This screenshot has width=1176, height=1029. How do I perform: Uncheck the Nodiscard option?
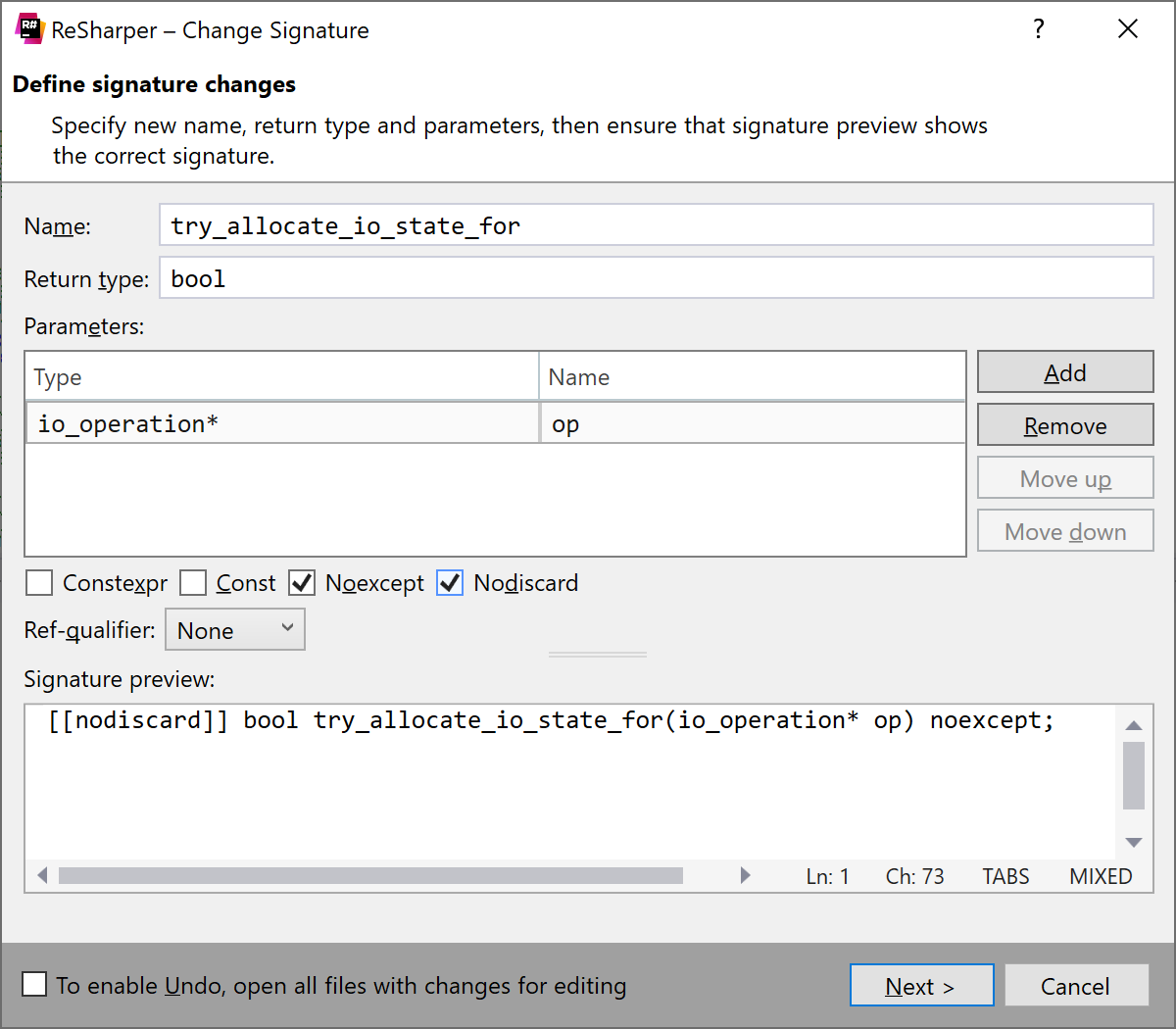(x=449, y=582)
